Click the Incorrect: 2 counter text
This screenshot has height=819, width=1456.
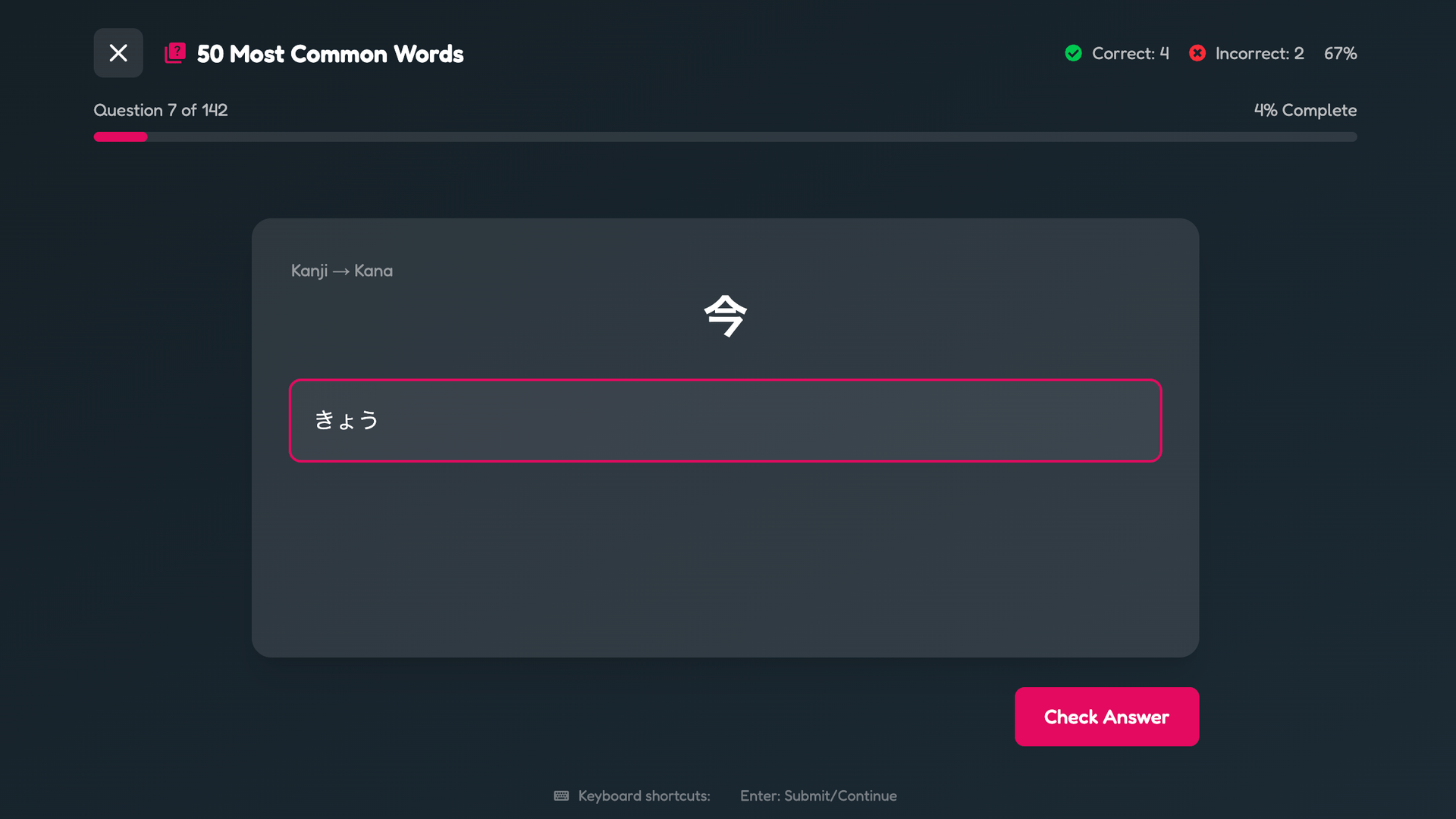click(1259, 54)
